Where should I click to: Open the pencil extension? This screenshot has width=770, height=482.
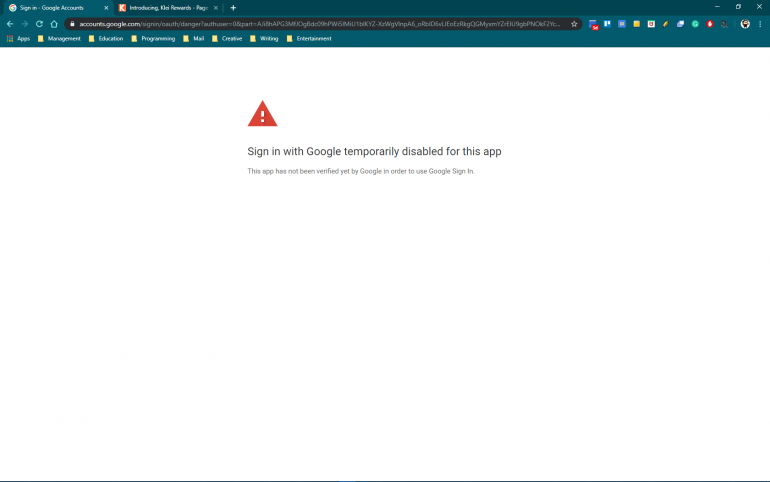click(665, 24)
